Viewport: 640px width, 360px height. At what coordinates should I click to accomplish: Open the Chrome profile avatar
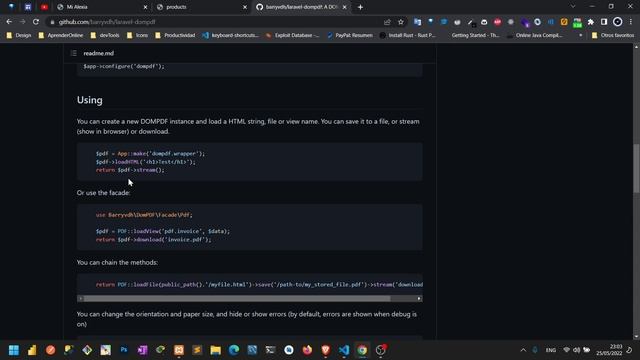(x=618, y=22)
